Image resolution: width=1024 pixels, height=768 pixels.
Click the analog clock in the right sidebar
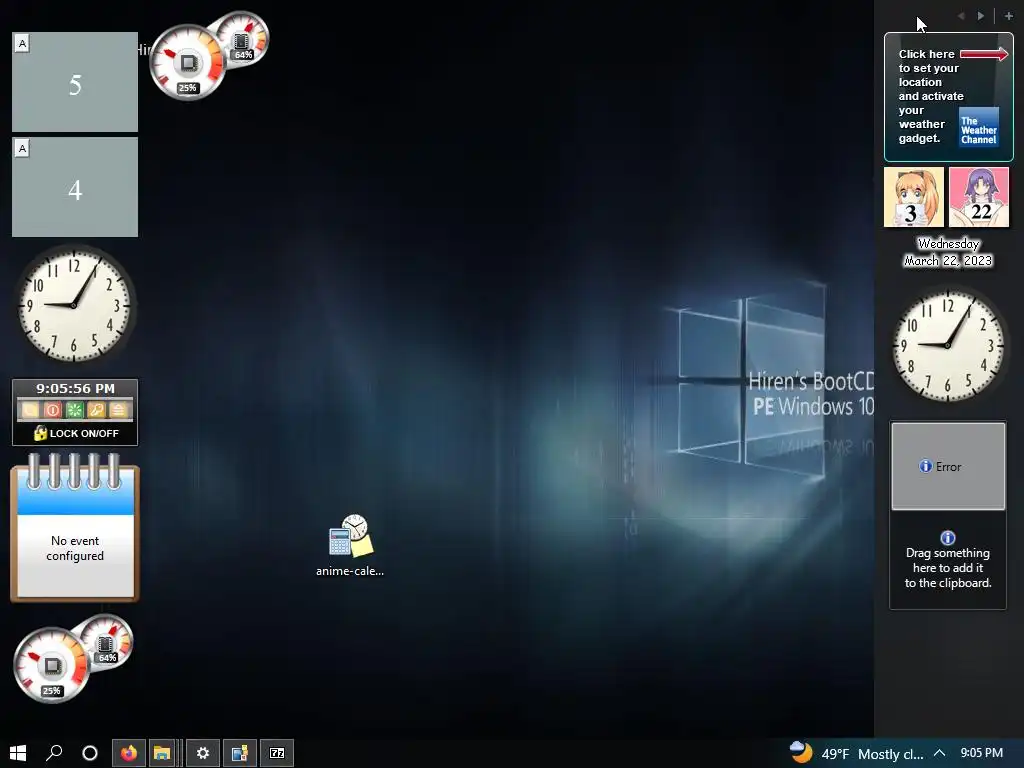tap(948, 345)
